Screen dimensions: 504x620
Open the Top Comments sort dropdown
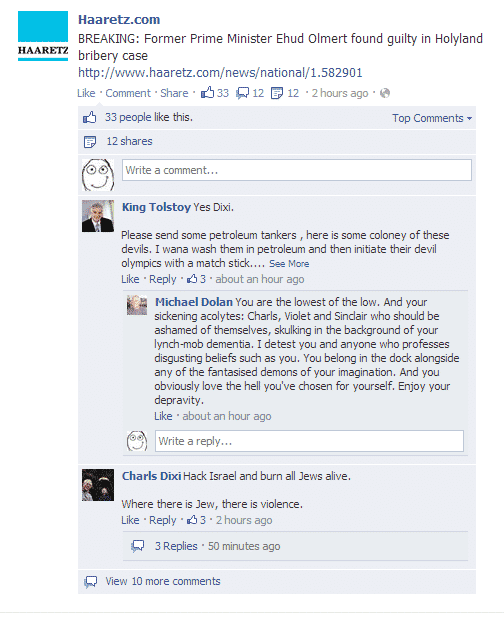click(432, 118)
